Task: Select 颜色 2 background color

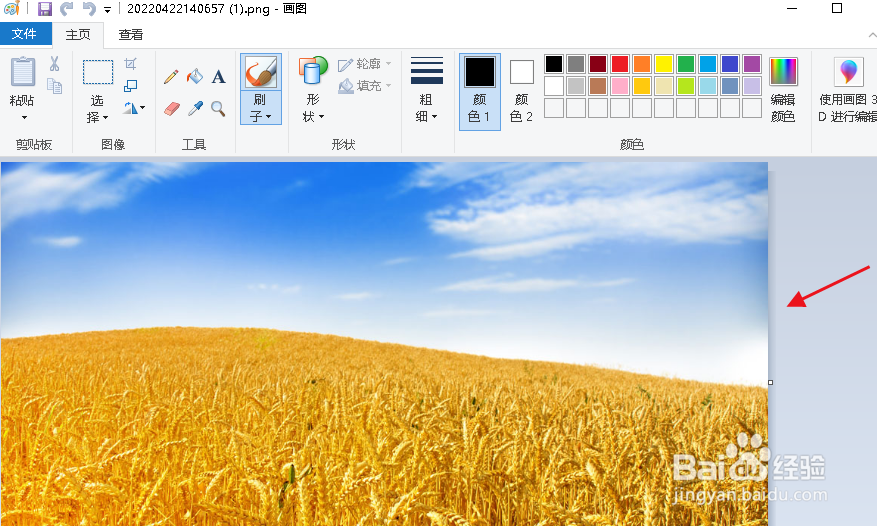Action: (x=521, y=92)
